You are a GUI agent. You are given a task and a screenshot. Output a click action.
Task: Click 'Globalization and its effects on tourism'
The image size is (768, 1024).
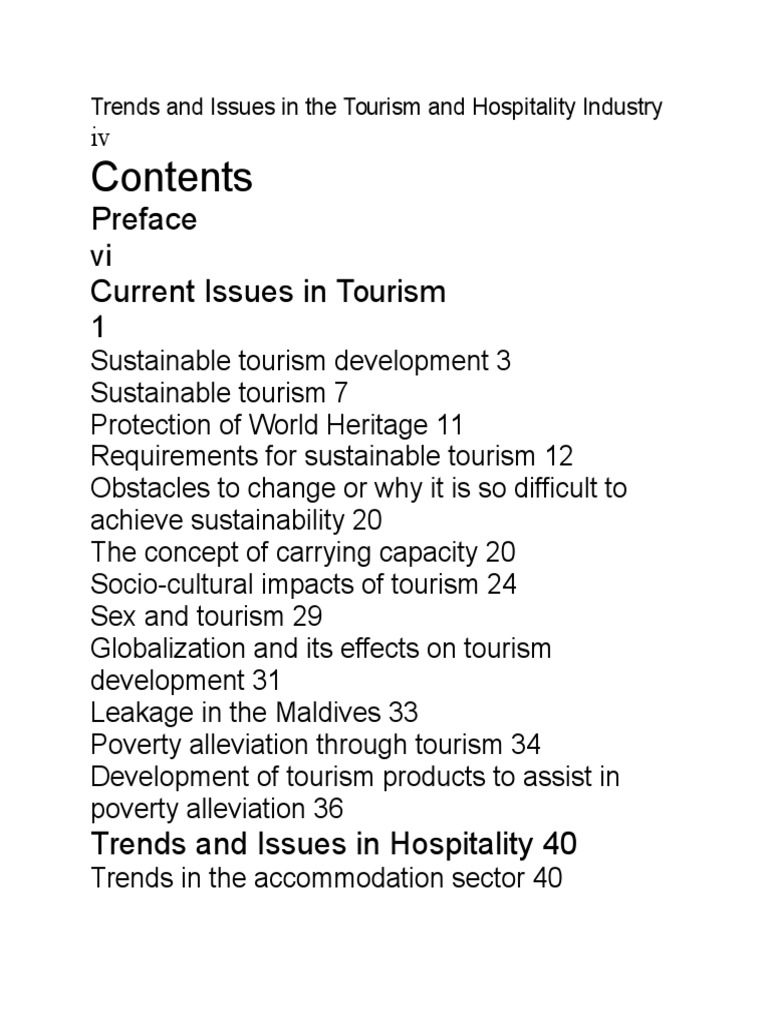[x=320, y=649]
